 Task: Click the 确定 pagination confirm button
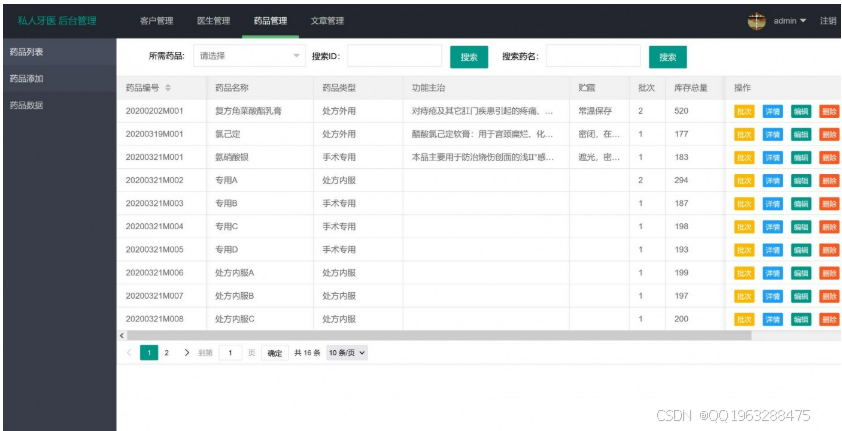(x=274, y=353)
